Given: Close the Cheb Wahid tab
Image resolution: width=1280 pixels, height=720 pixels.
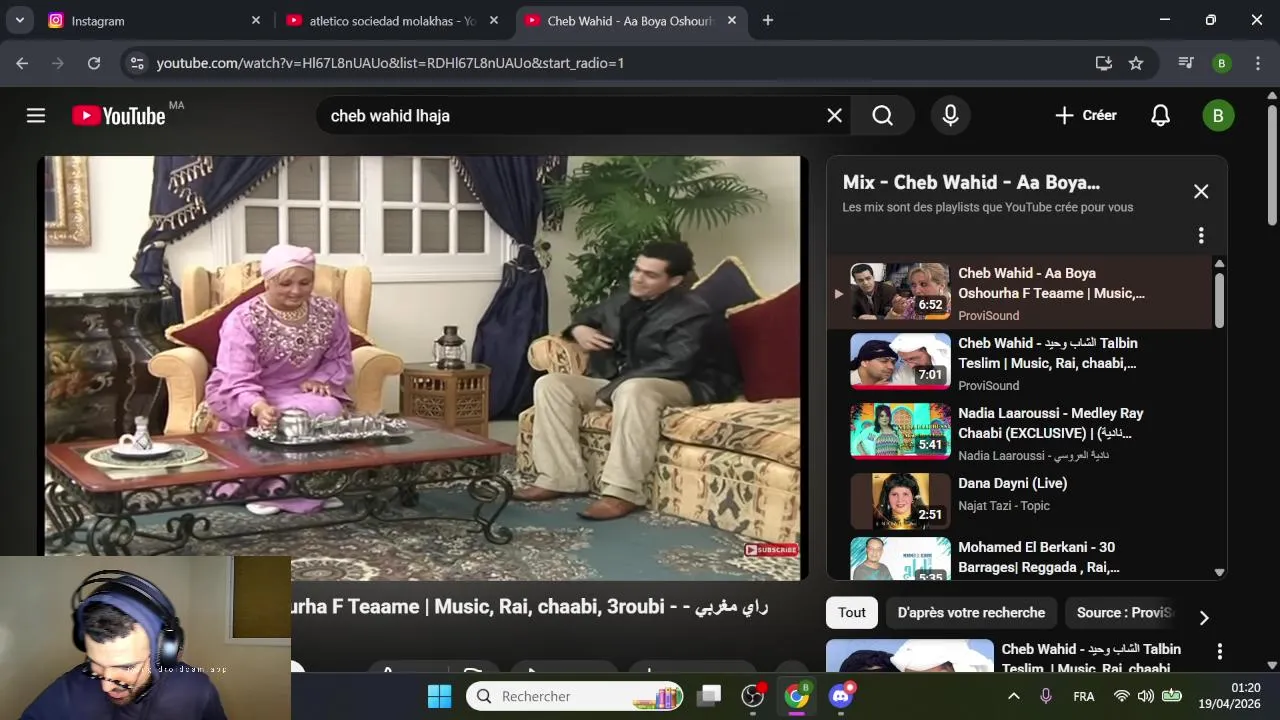Looking at the screenshot, I should [732, 20].
